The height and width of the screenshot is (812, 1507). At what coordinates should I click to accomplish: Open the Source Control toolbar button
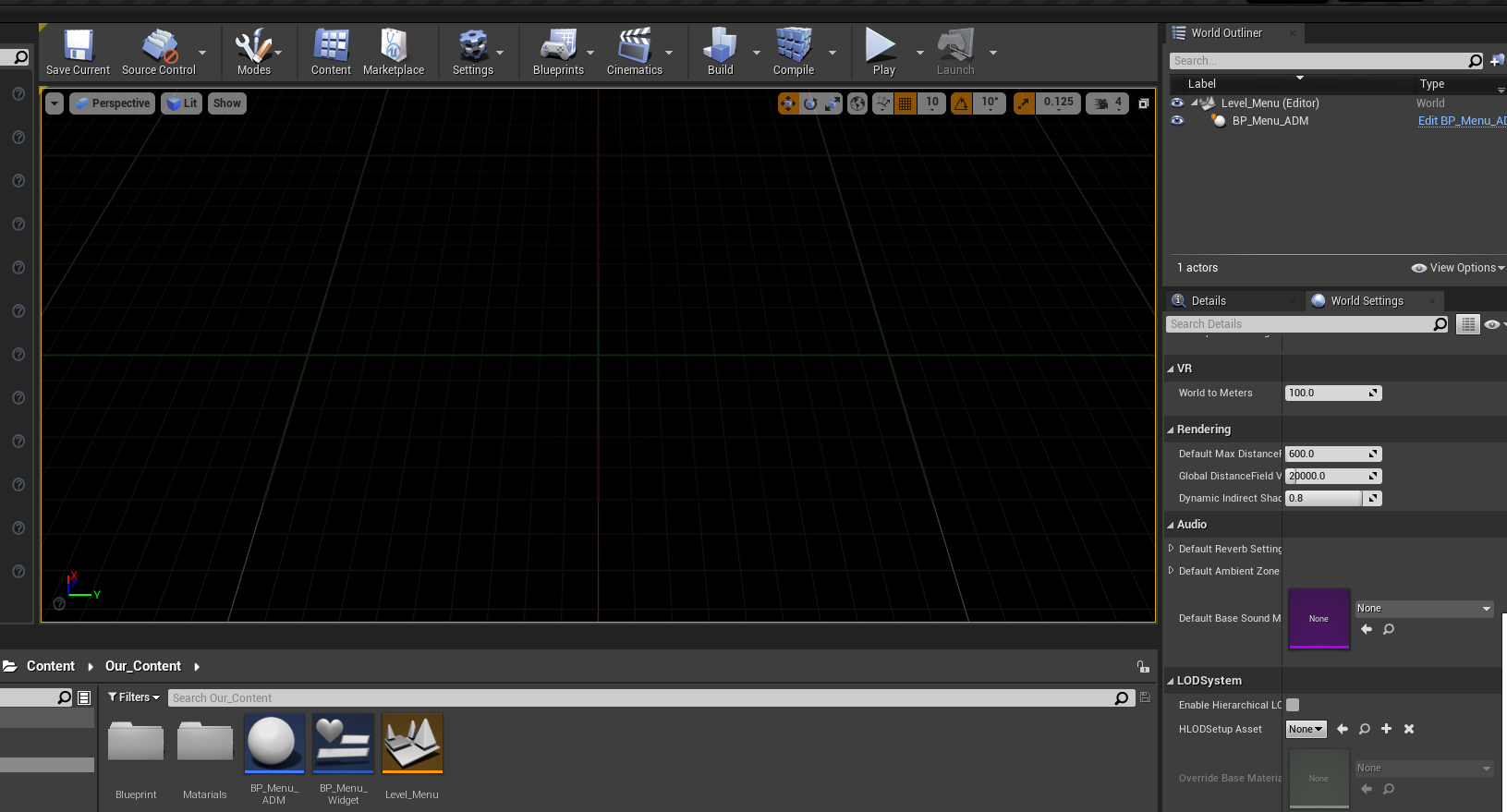pyautogui.click(x=159, y=52)
